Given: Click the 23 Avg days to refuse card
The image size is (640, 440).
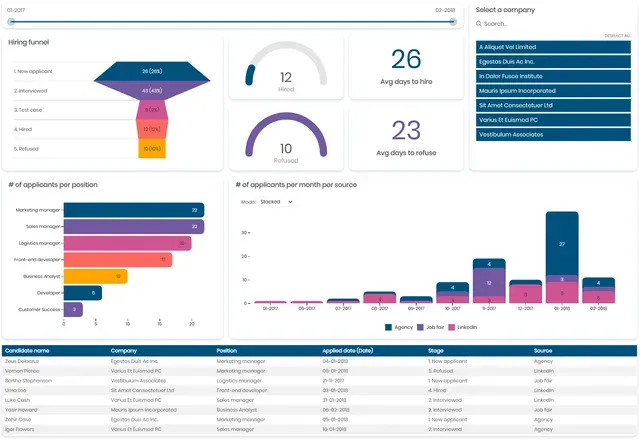Looking at the screenshot, I should 406,139.
